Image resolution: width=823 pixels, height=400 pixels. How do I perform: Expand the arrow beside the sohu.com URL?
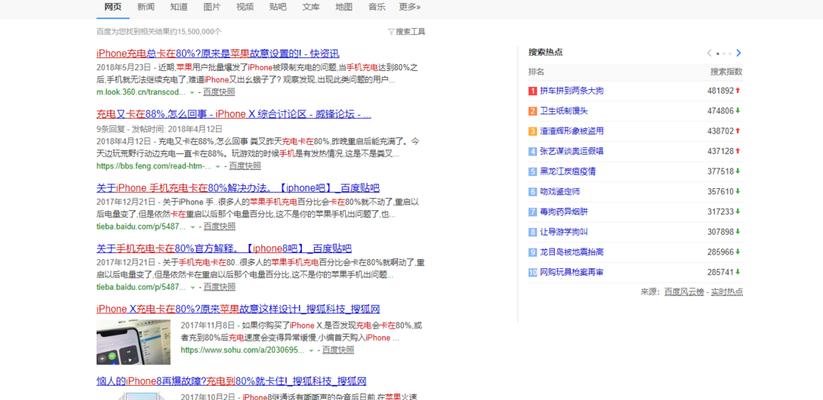click(x=311, y=350)
